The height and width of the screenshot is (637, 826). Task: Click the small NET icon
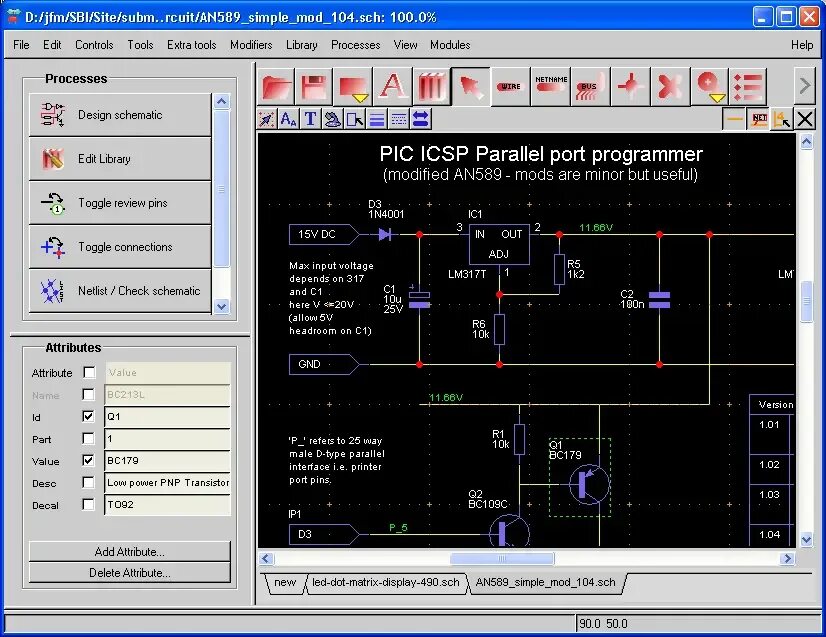click(759, 119)
